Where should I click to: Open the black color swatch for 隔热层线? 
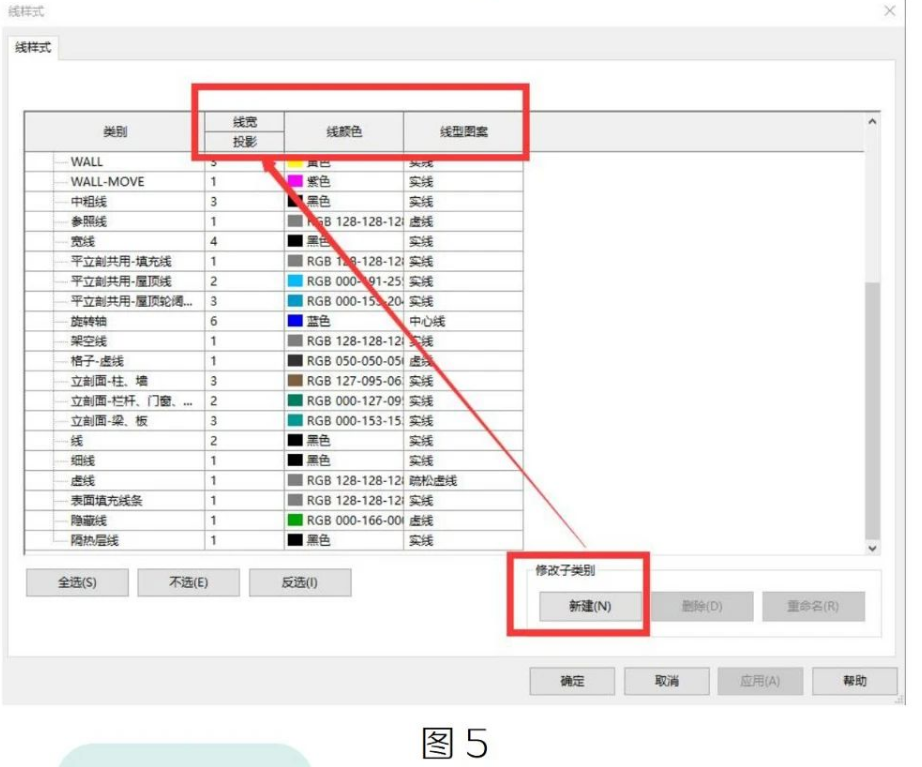point(295,540)
